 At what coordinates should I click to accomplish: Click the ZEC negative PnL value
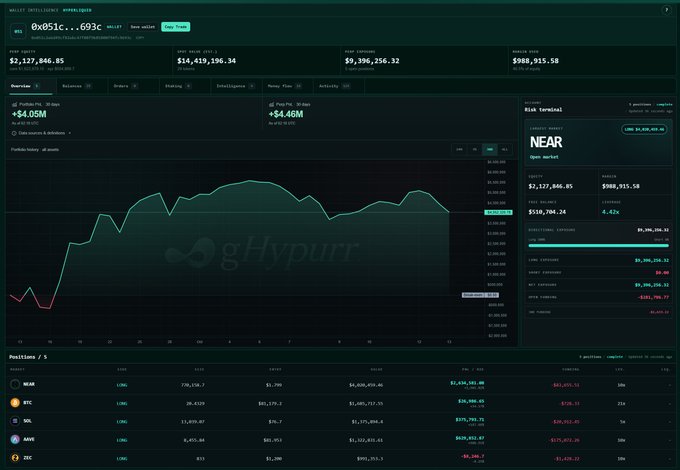tap(473, 456)
